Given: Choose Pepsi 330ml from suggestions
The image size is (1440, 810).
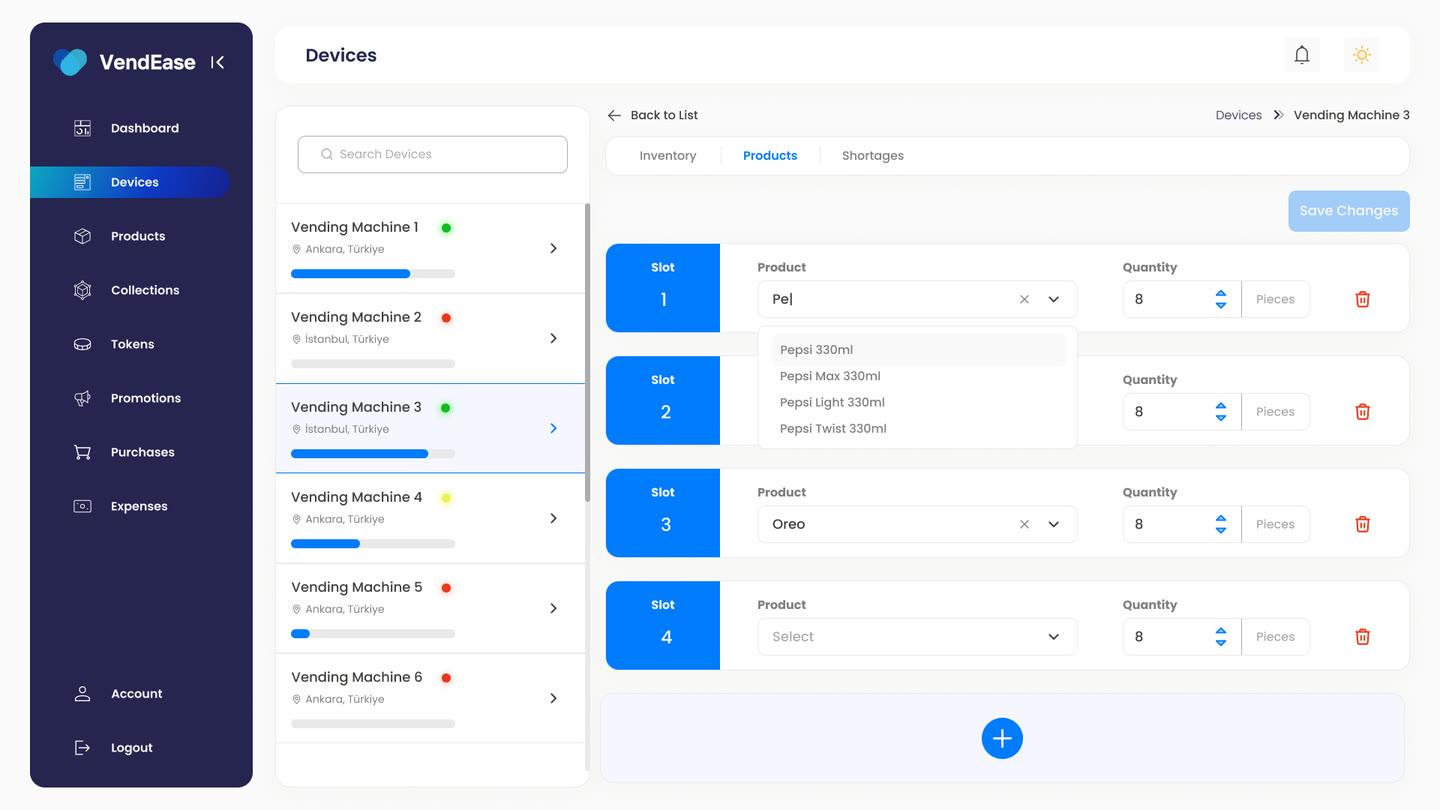Looking at the screenshot, I should click(919, 350).
